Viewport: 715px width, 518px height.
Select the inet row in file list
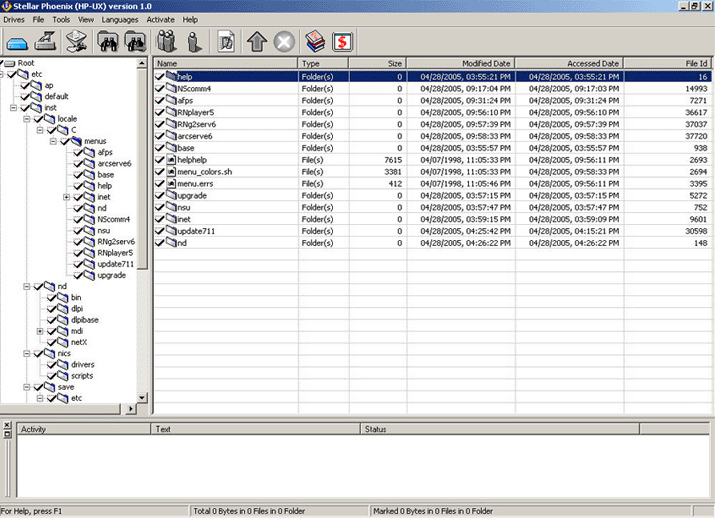[432, 219]
